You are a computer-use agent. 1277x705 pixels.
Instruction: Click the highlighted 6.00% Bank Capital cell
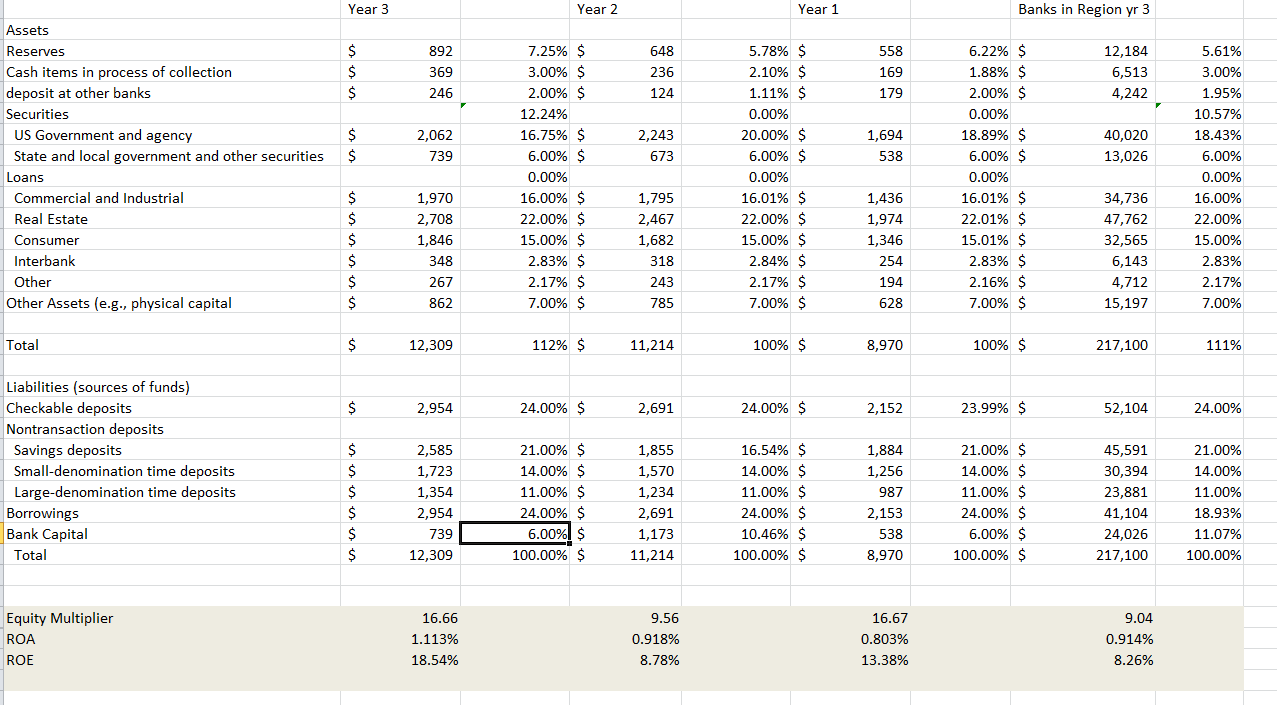(x=515, y=534)
